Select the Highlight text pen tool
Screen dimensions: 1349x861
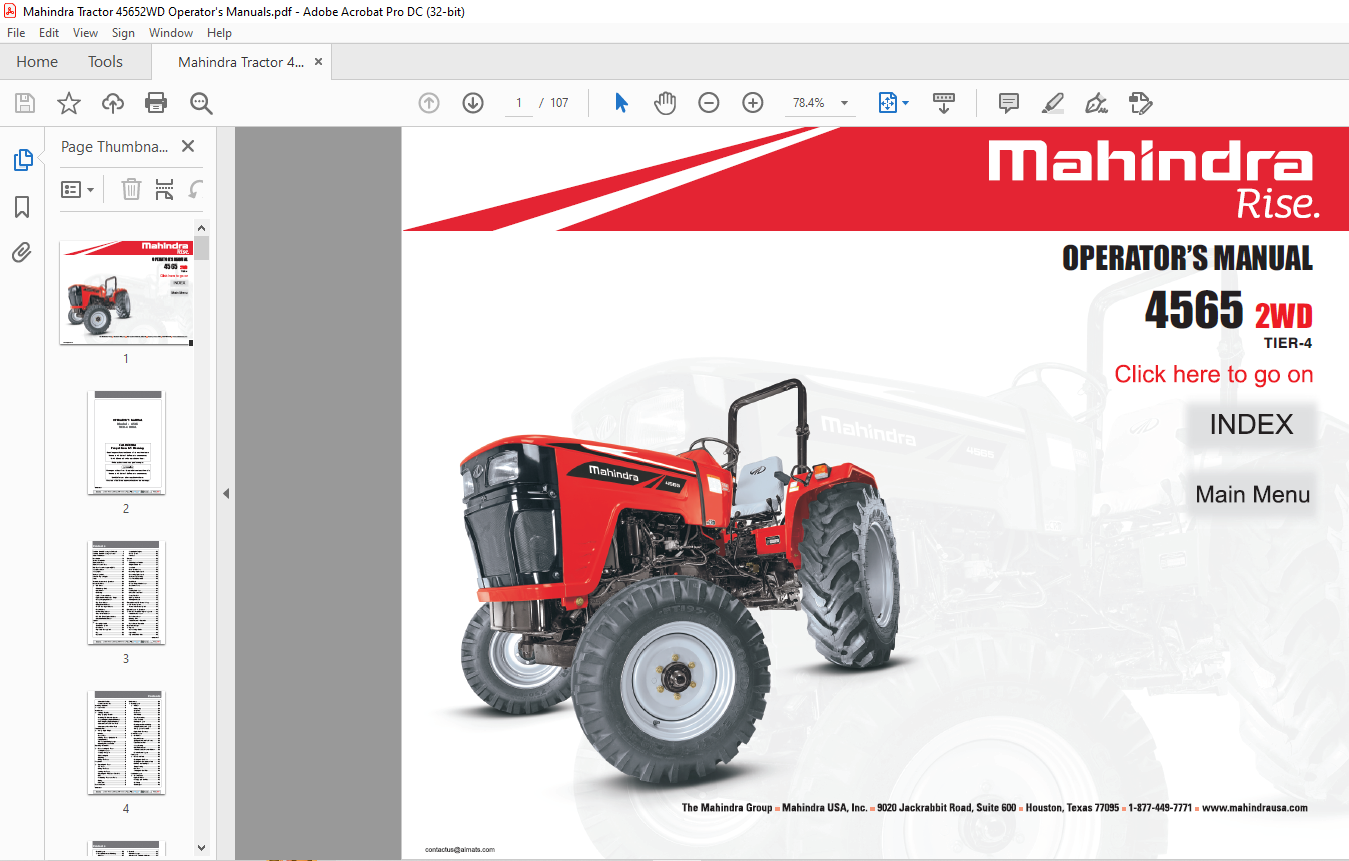(1052, 103)
